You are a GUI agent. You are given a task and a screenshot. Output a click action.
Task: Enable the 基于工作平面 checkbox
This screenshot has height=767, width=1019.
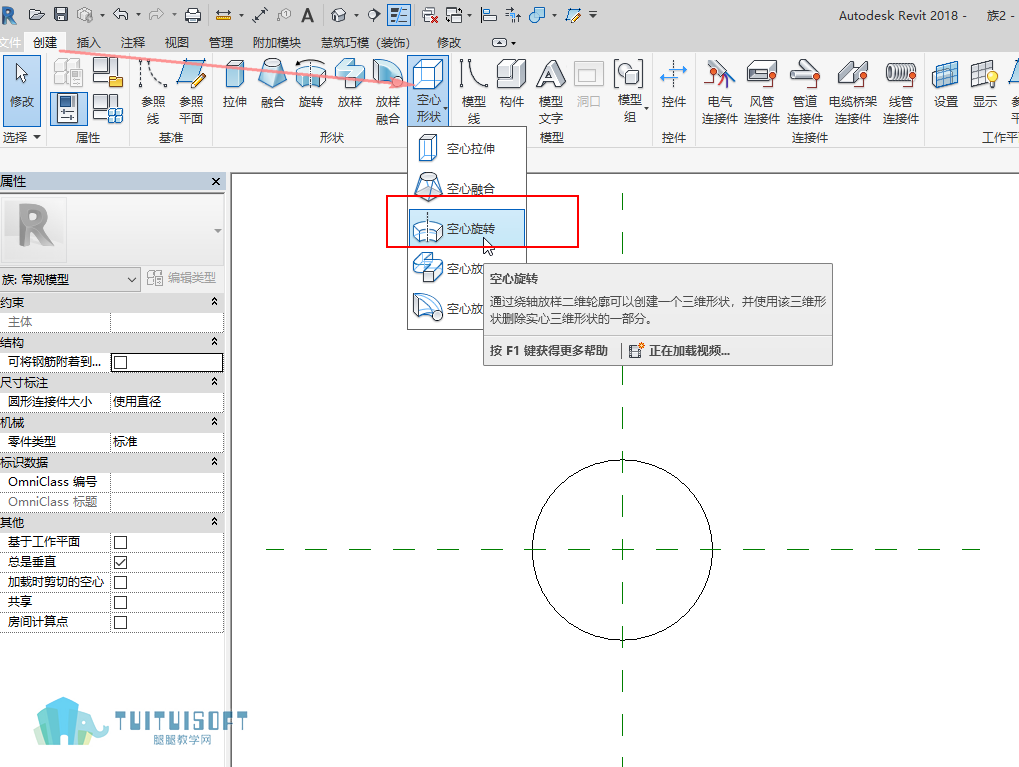[120, 542]
